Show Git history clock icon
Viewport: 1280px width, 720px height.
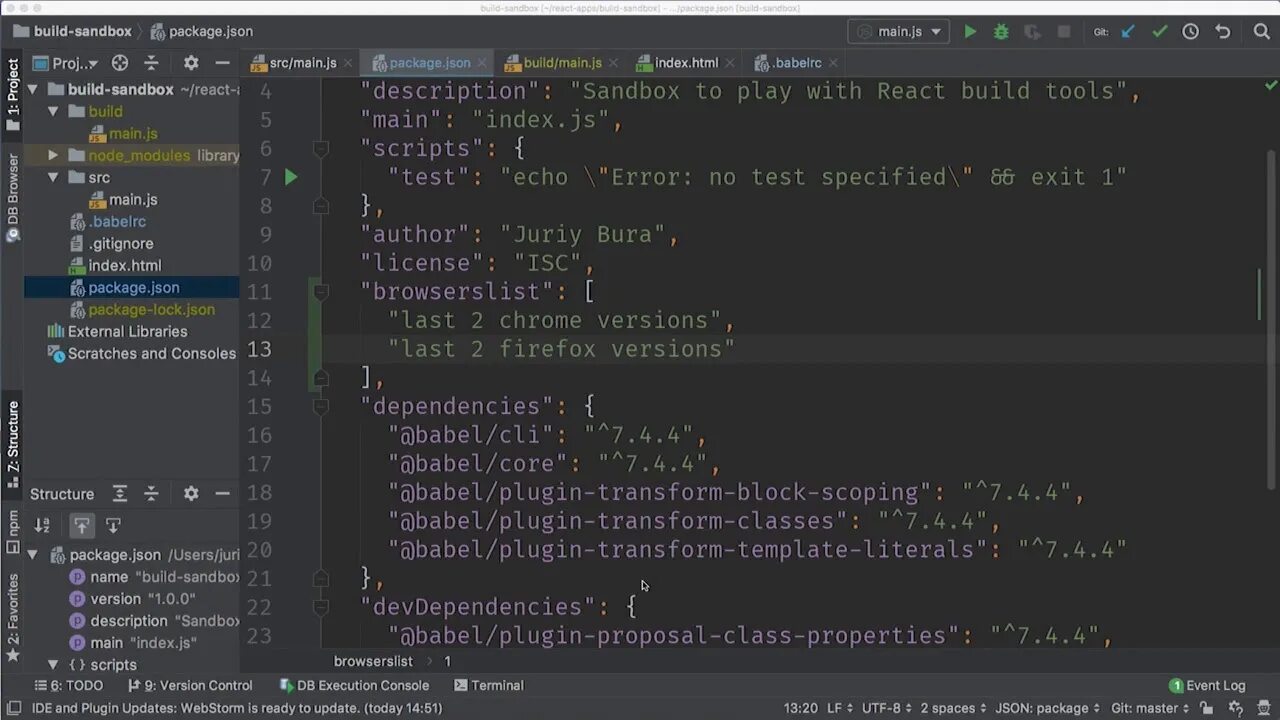1190,32
